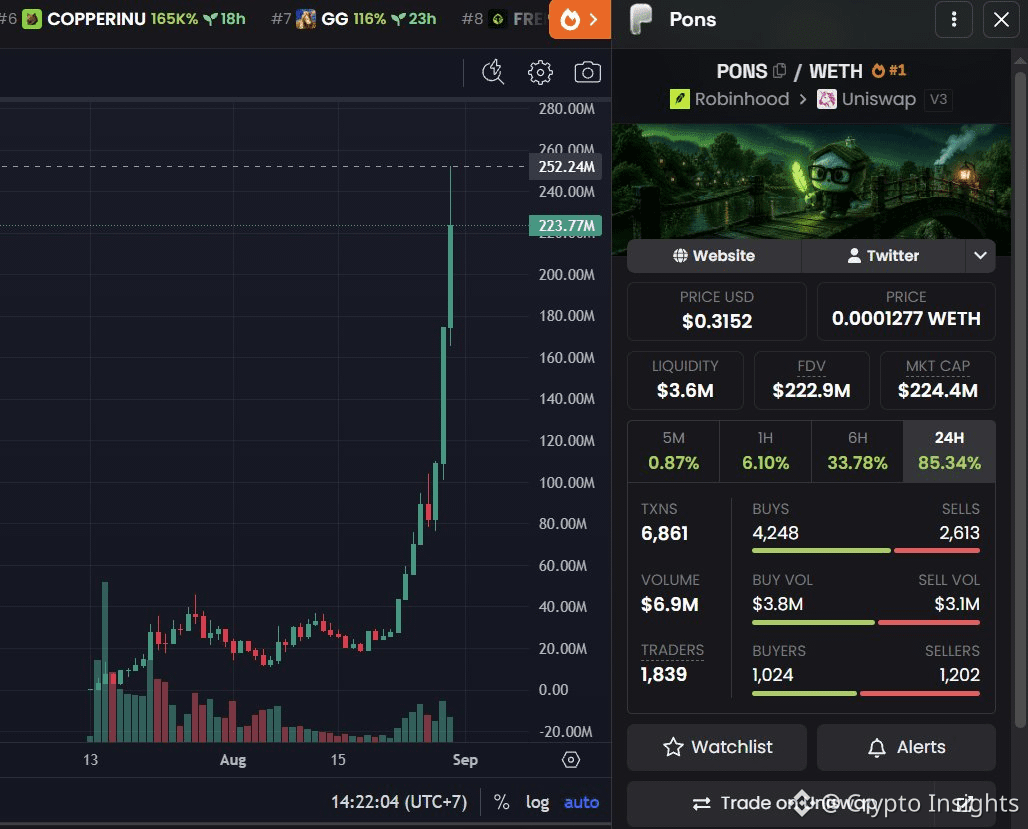Click the TRADERS value 1,839
The width and height of the screenshot is (1028, 829).
point(663,674)
